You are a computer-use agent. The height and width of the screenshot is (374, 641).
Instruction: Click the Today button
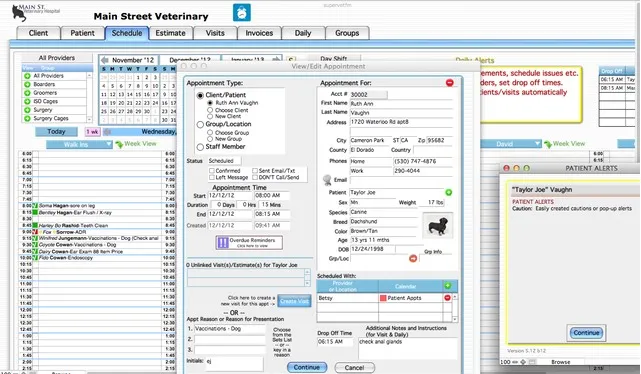[56, 132]
